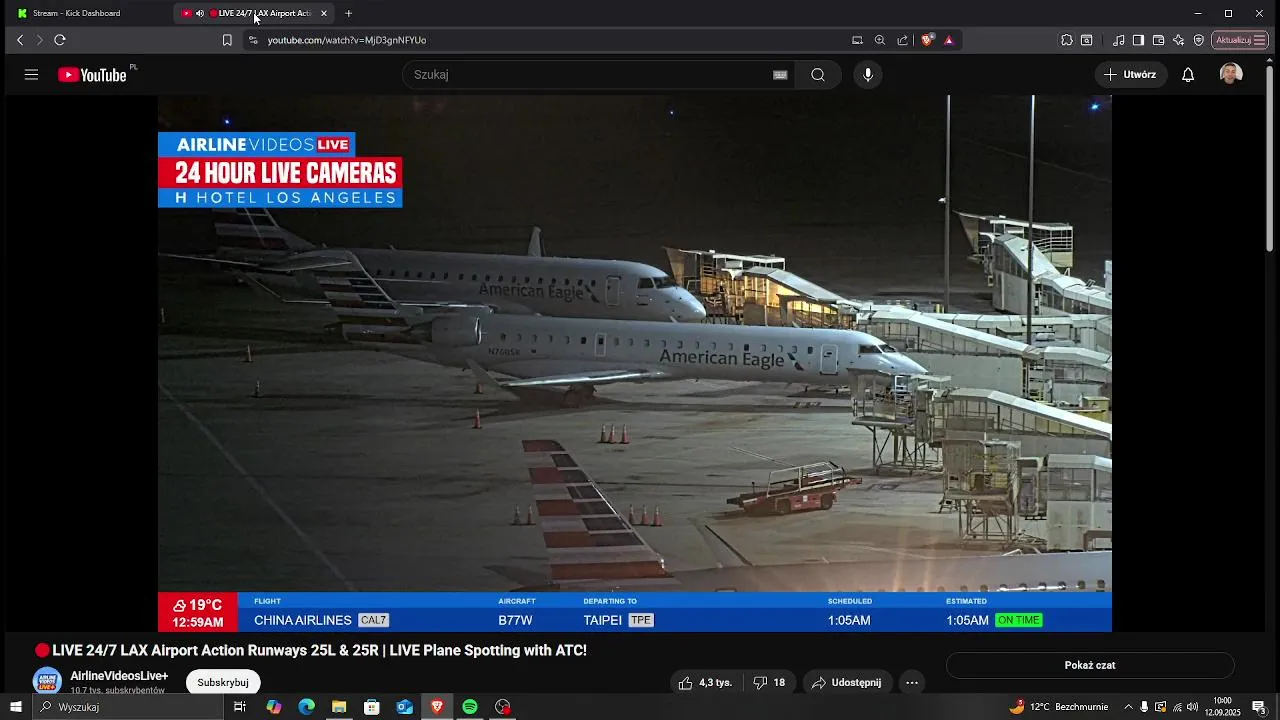Mute the LAX Airport tab audio icon
Screen dimensions: 1280x720
click(x=199, y=13)
